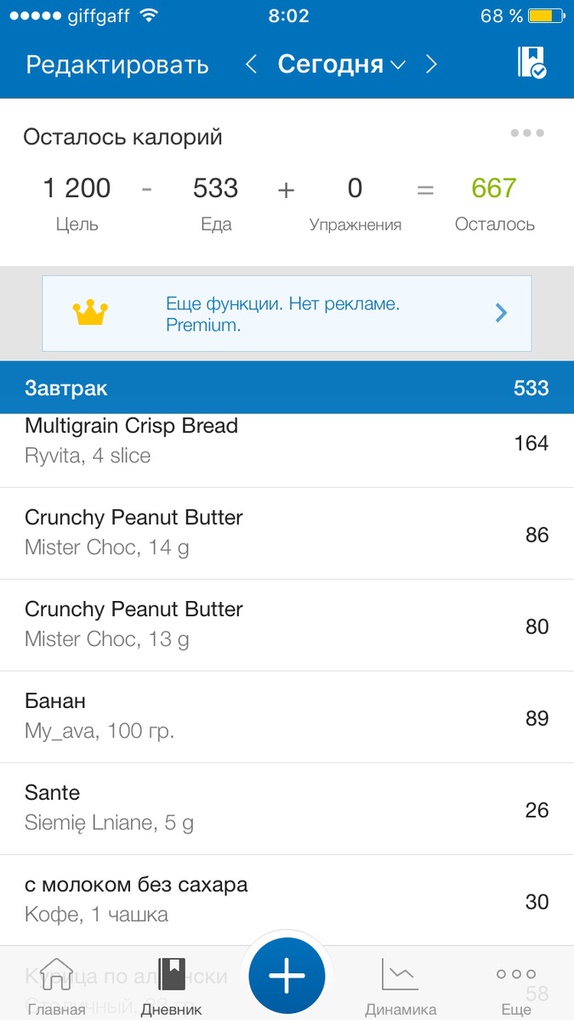Click the gold crown Premium icon
The height and width of the screenshot is (1020, 574).
pos(90,313)
